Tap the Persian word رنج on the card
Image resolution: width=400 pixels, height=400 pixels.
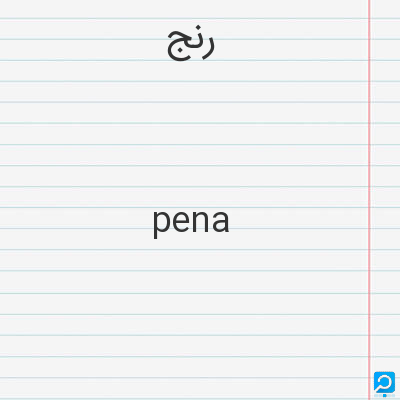pyautogui.click(x=191, y=43)
